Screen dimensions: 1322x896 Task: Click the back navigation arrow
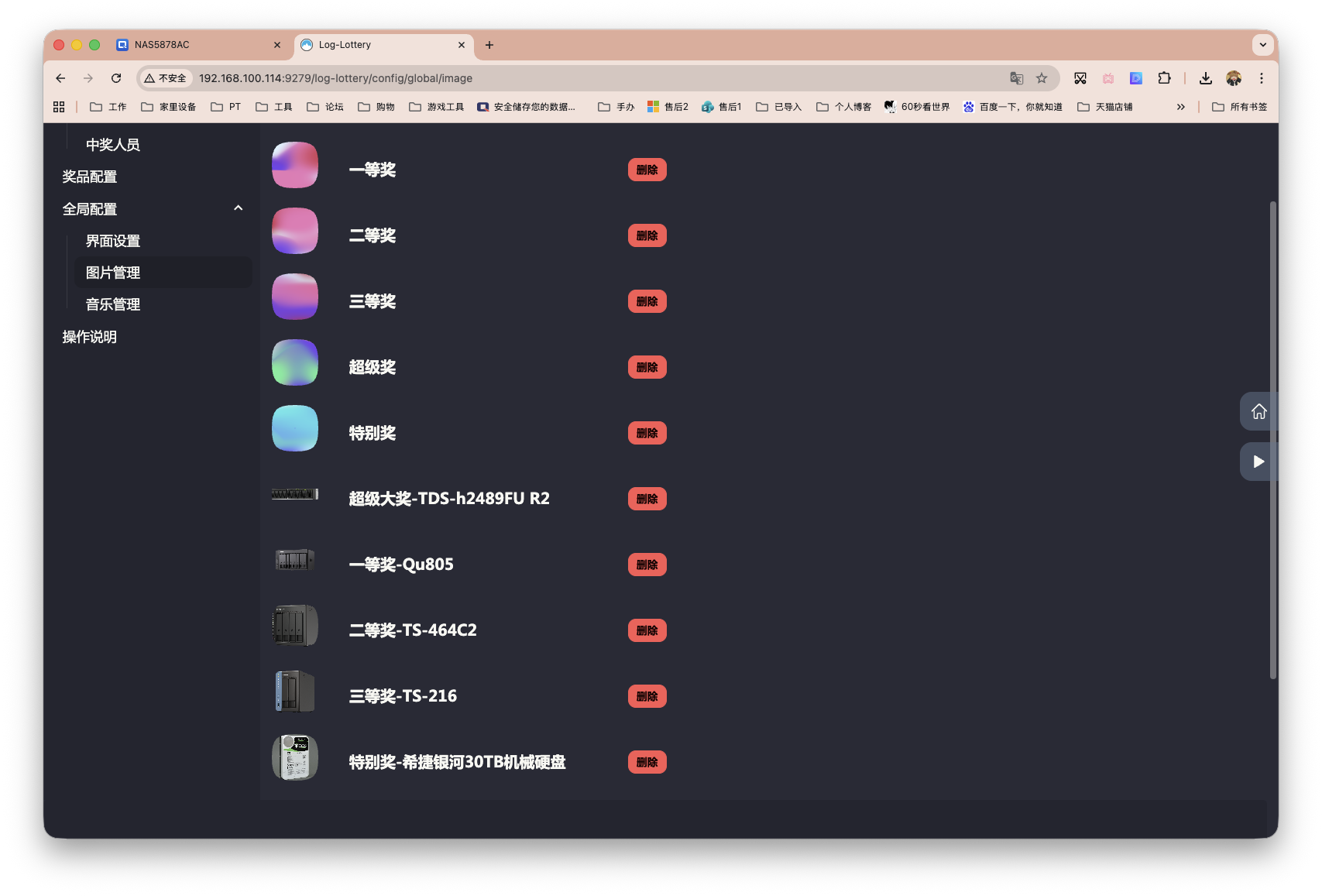[x=60, y=78]
